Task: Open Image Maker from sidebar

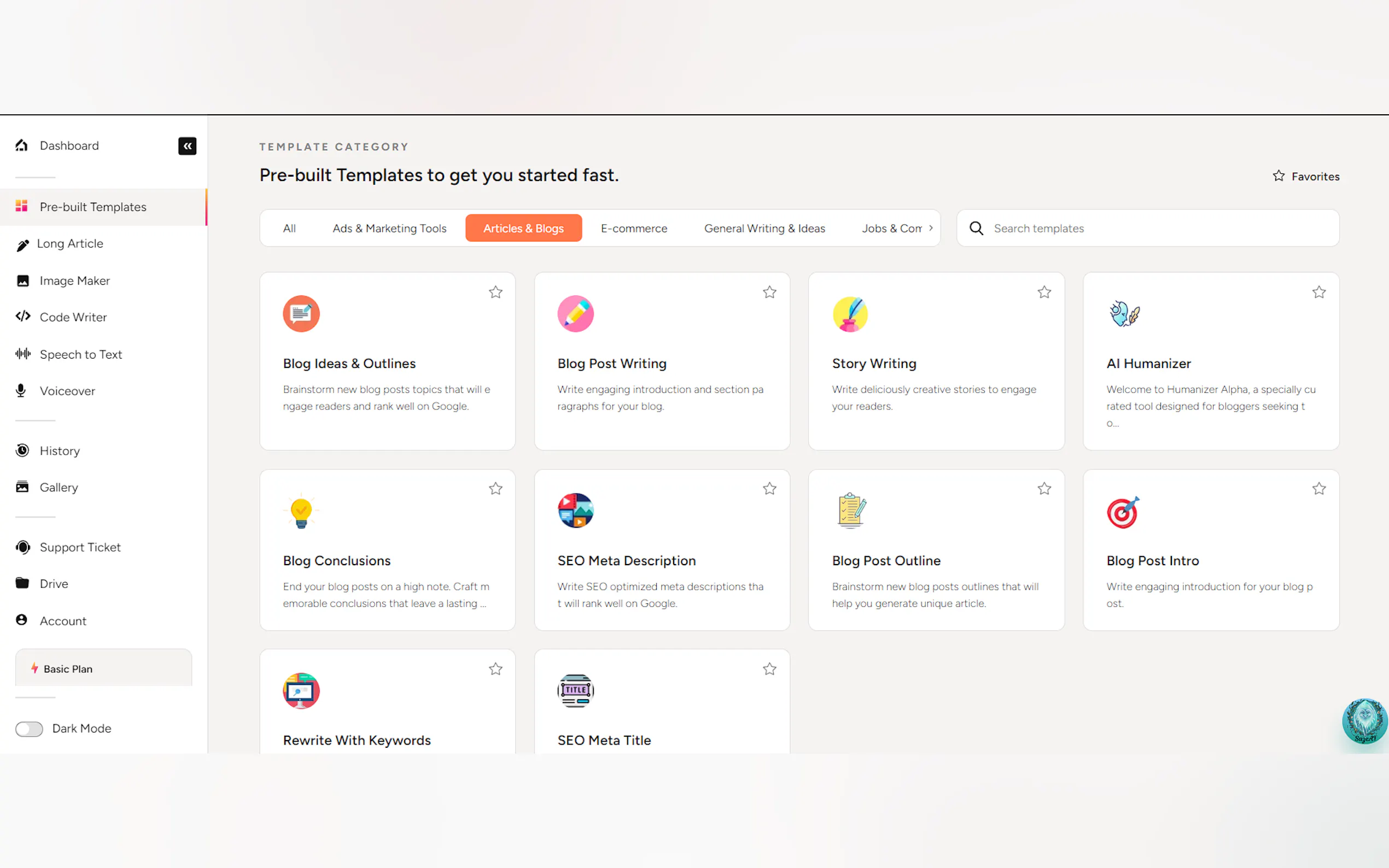Action: pyautogui.click(x=74, y=281)
